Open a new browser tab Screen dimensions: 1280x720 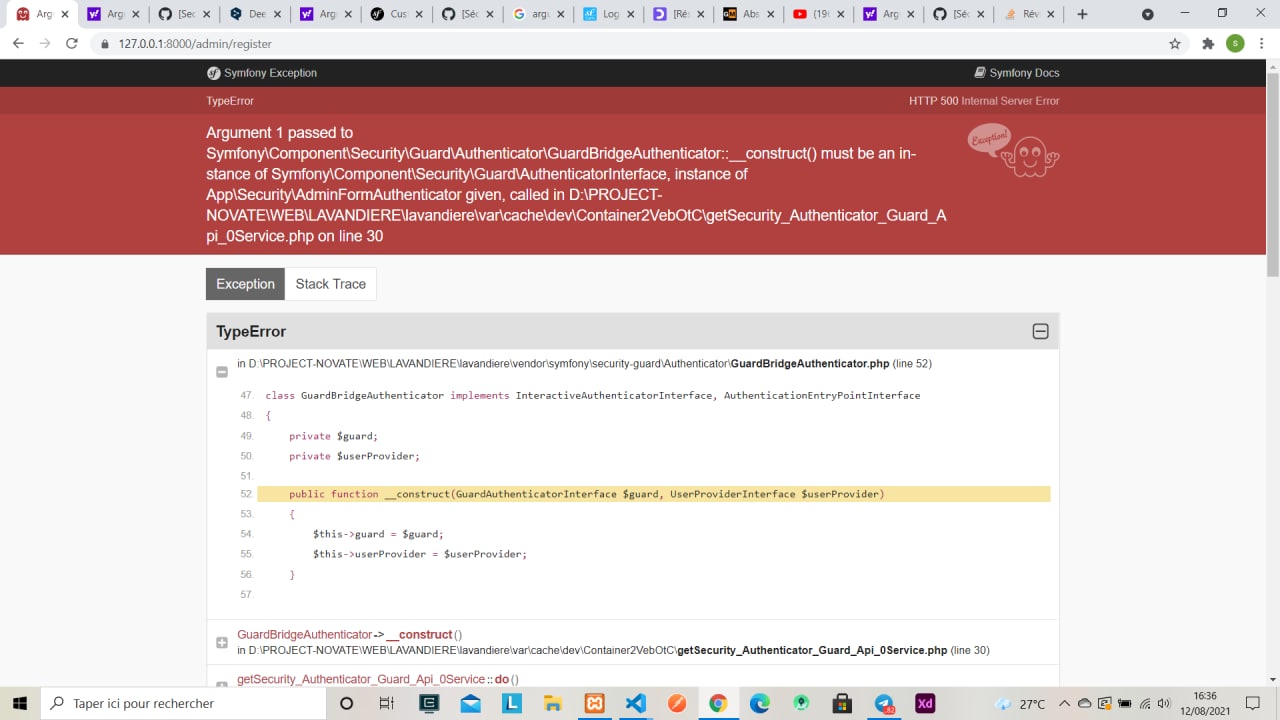pyautogui.click(x=1082, y=14)
